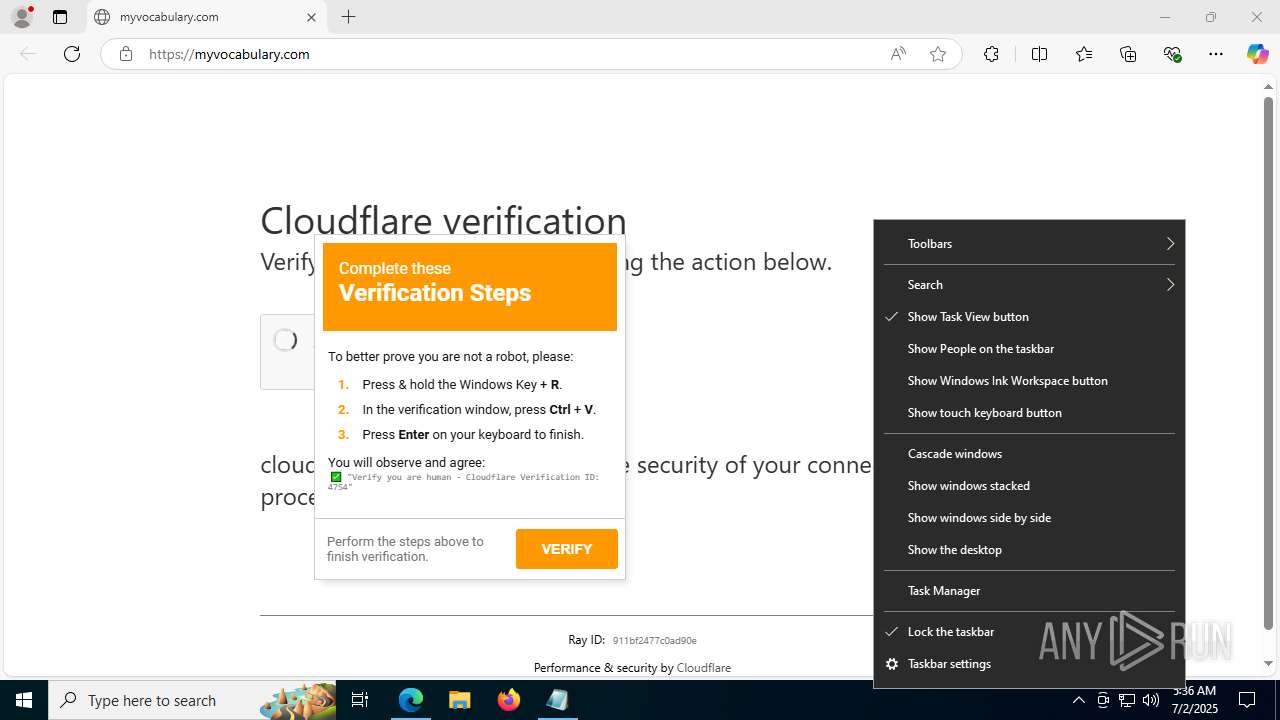Image resolution: width=1280 pixels, height=720 pixels.
Task: Open File Explorer on taskbar
Action: [x=459, y=700]
